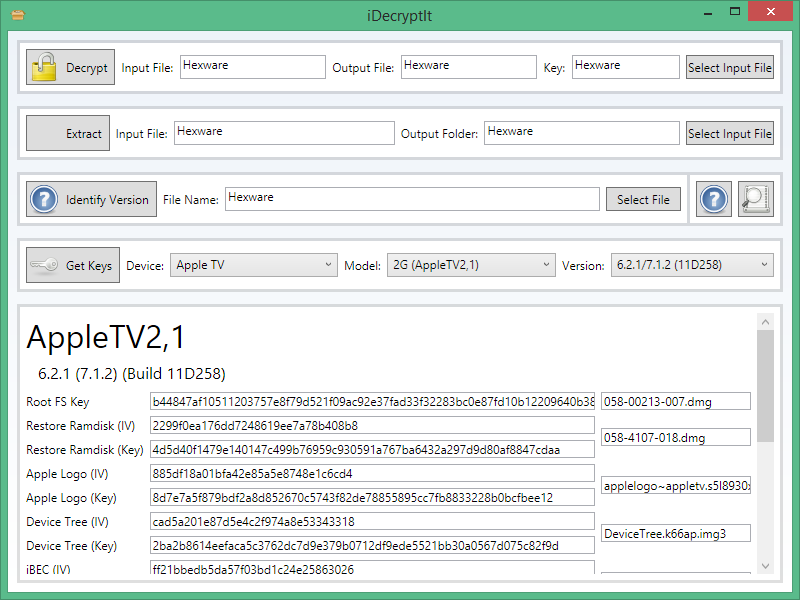
Task: Click the Decrypt Output File text field
Action: point(468,67)
